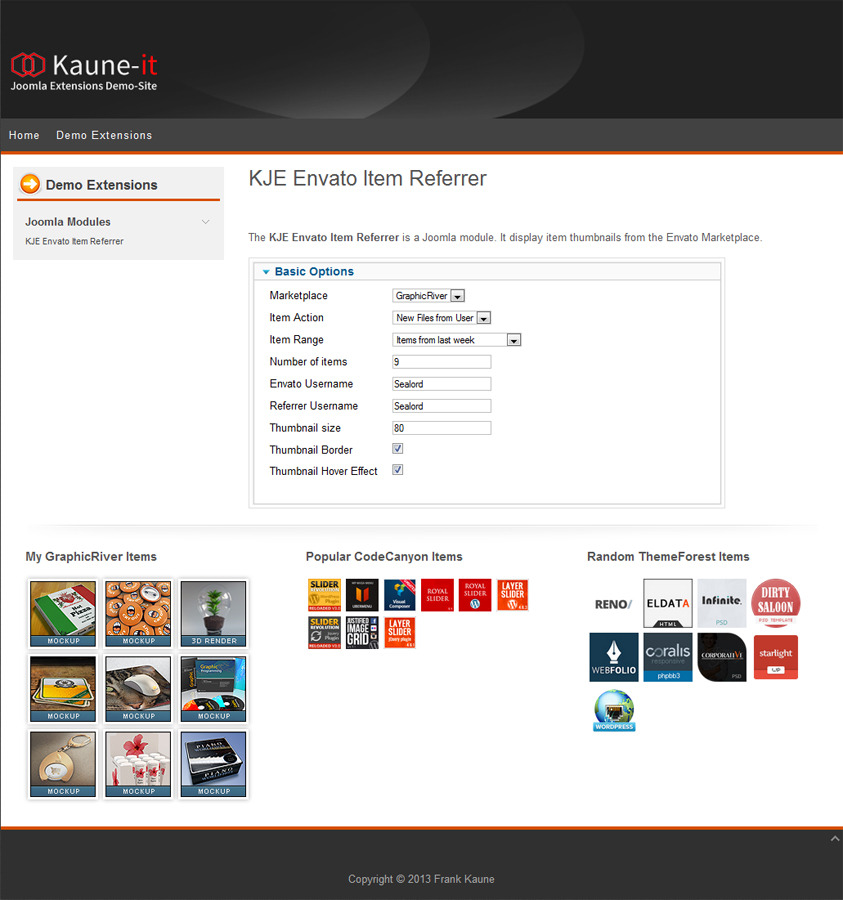Viewport: 843px width, 900px height.
Task: Open the Item Action dropdown
Action: (x=442, y=317)
